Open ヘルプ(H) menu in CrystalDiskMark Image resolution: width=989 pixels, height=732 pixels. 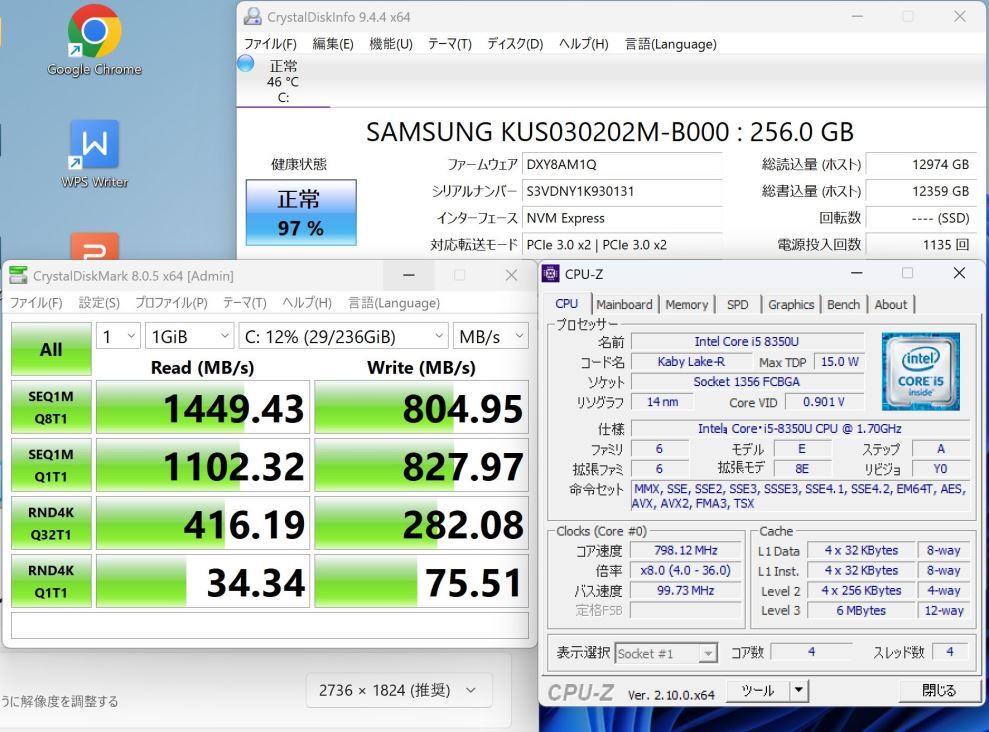307,303
